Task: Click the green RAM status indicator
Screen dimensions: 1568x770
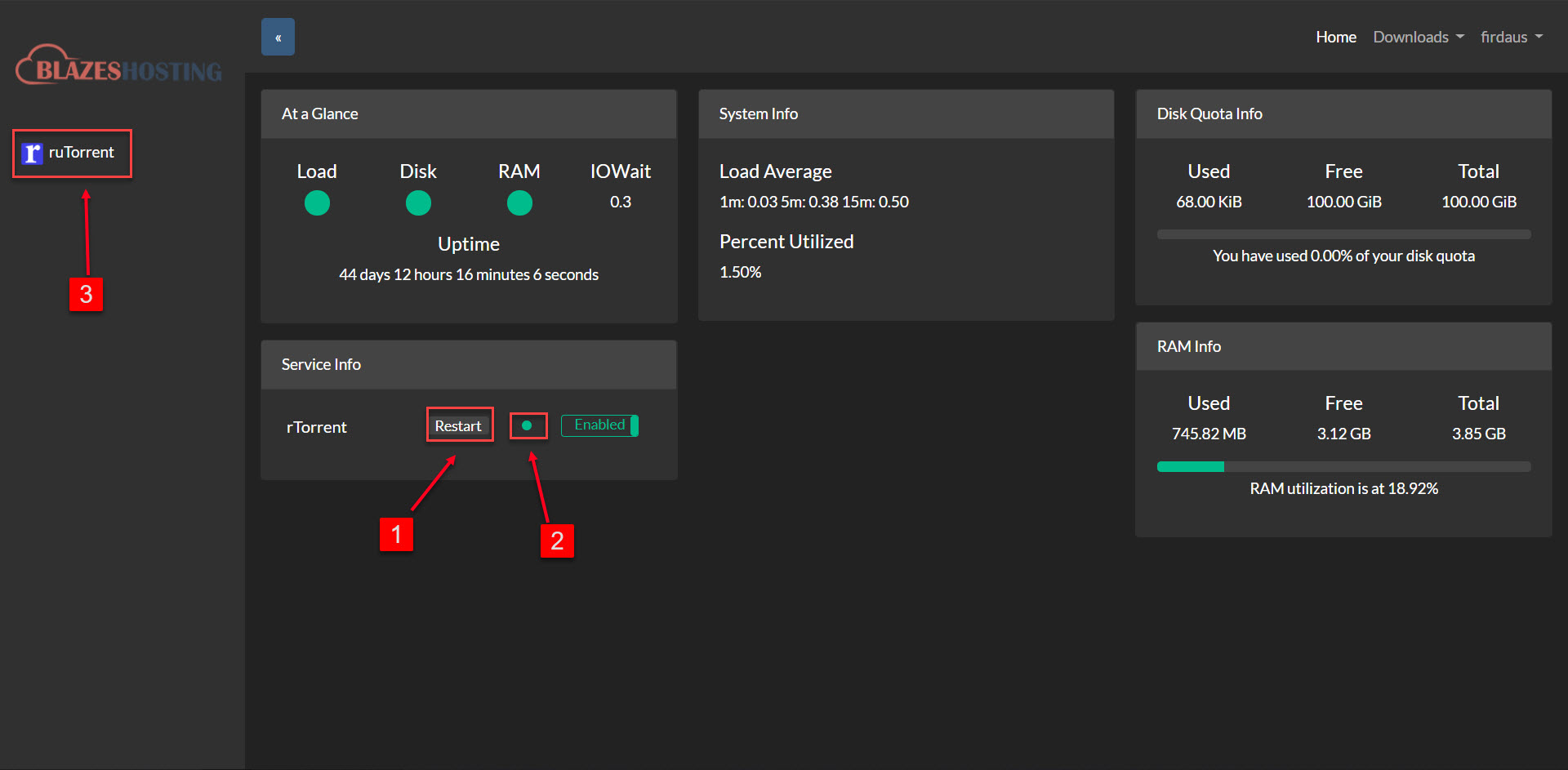Action: (519, 203)
